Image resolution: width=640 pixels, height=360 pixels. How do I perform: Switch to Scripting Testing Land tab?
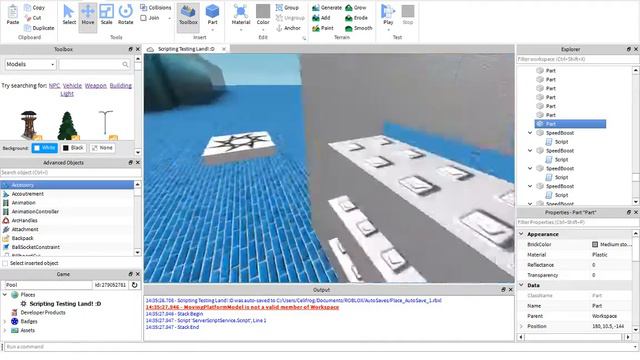[x=186, y=49]
